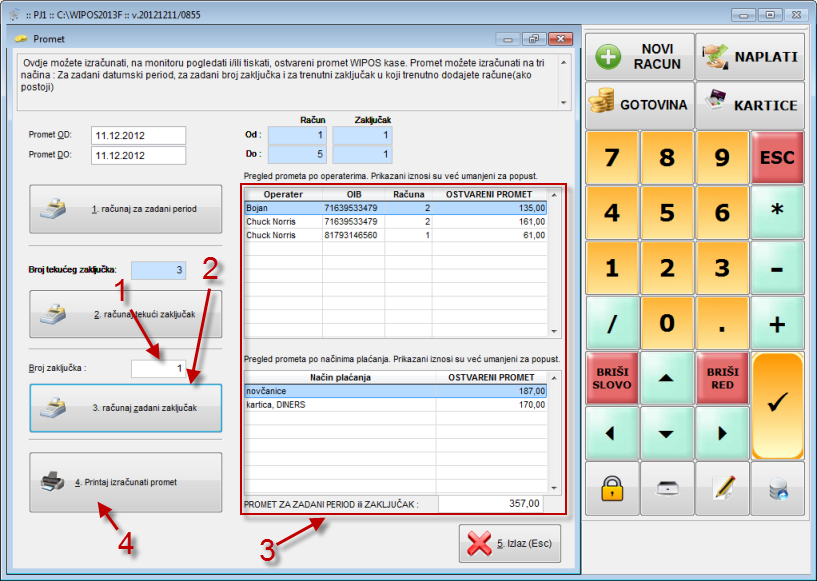Click the NAPLATI payment button
817x581 pixels.
[750, 56]
